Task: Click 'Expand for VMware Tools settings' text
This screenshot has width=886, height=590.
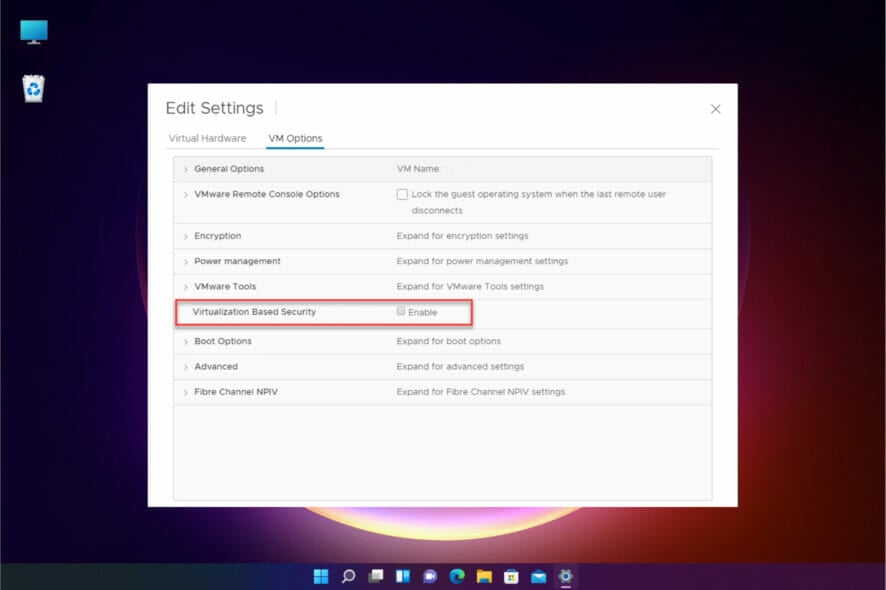Action: click(x=470, y=287)
